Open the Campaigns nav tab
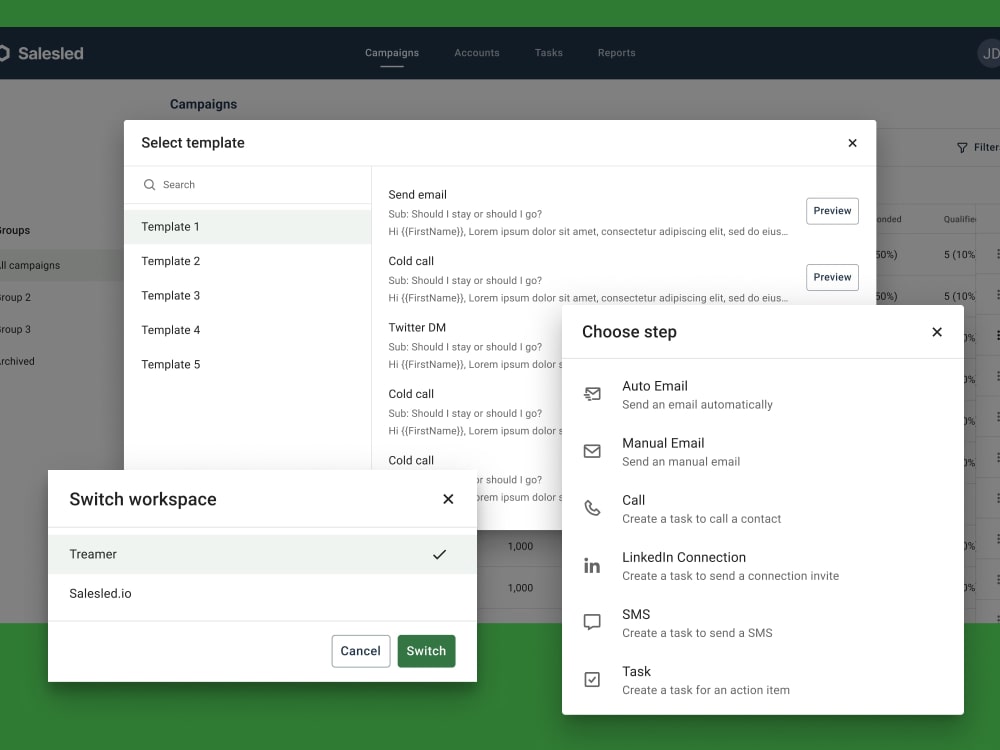Image resolution: width=1000 pixels, height=750 pixels. click(x=392, y=53)
